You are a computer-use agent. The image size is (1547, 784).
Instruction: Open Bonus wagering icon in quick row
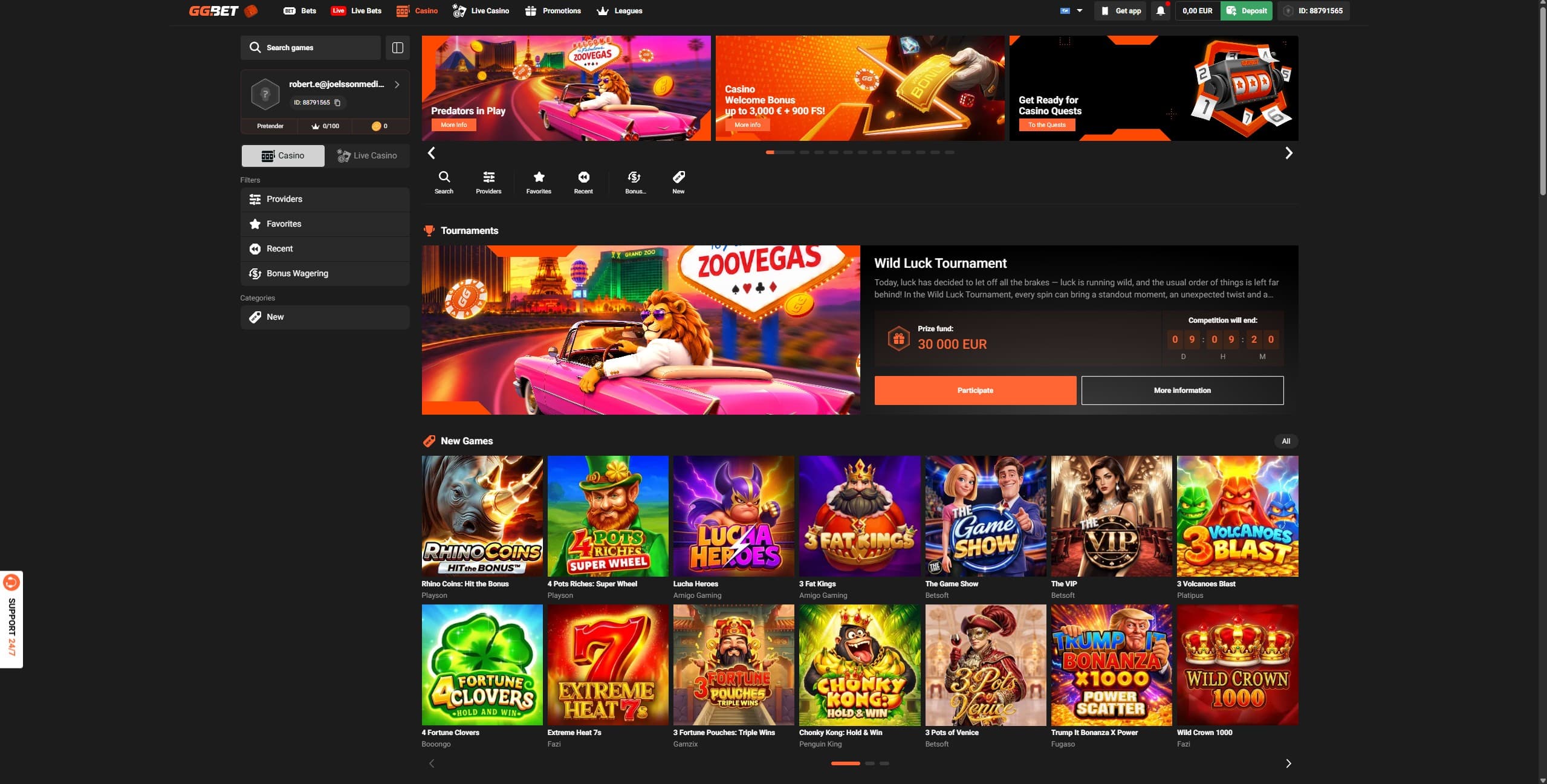coord(635,182)
